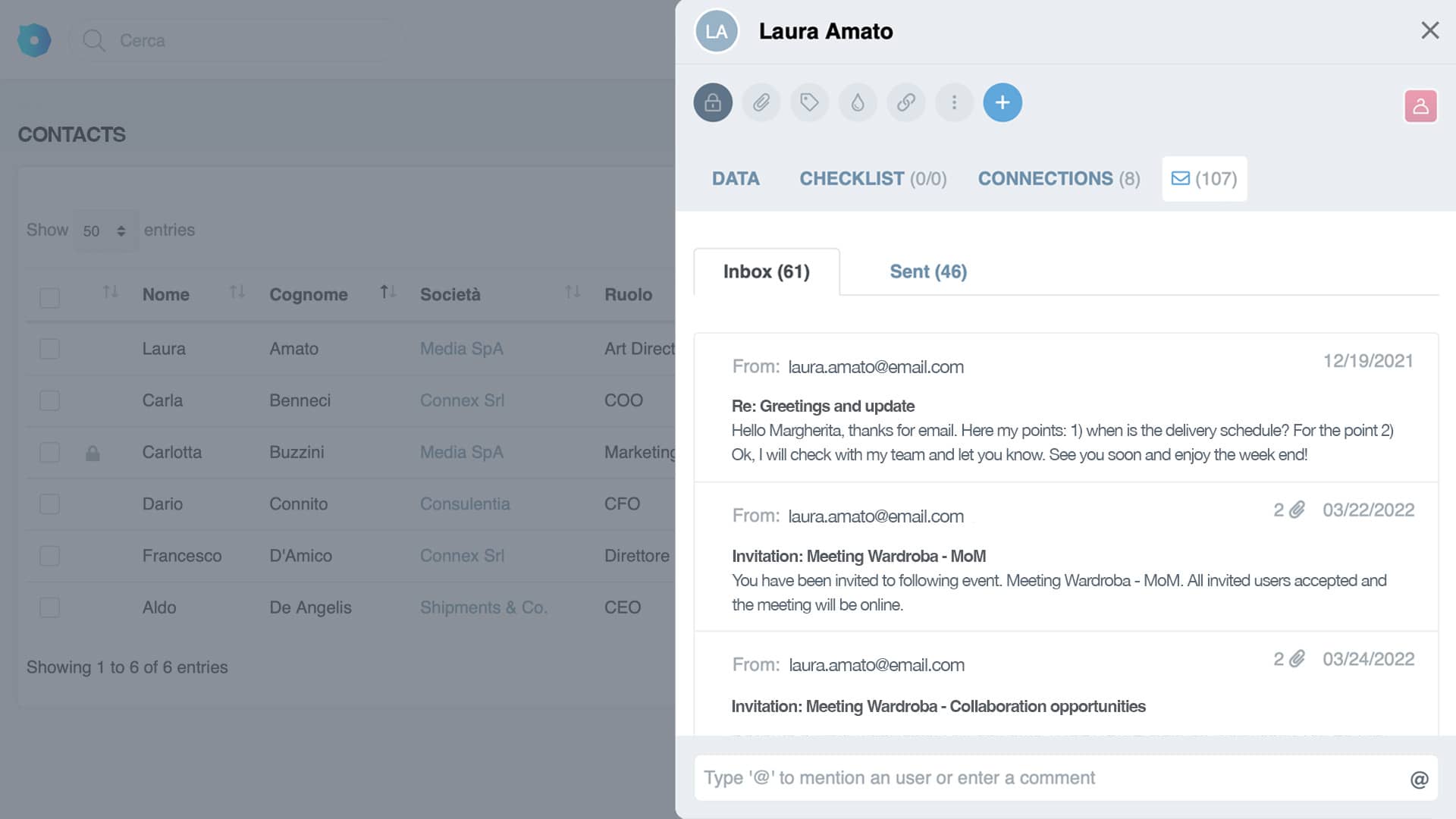Sort by the Cognome column header
Screen dimensions: 1456x819
click(309, 294)
